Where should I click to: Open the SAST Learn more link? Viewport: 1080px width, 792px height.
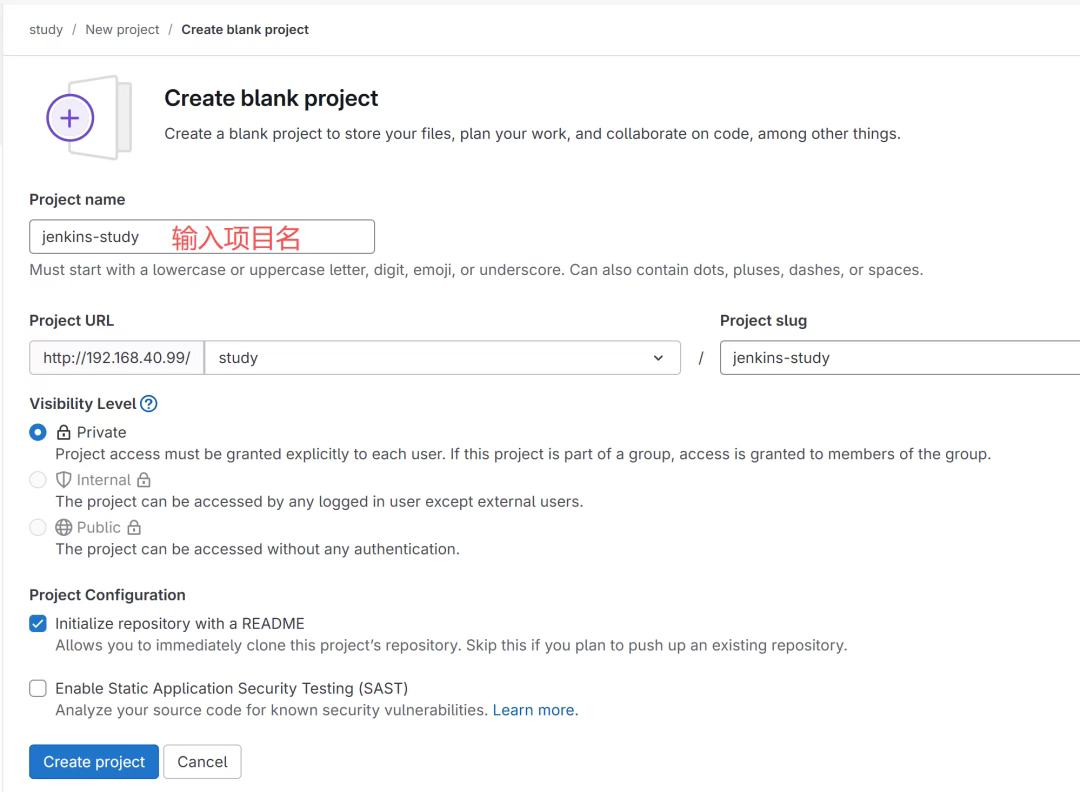pyautogui.click(x=535, y=710)
